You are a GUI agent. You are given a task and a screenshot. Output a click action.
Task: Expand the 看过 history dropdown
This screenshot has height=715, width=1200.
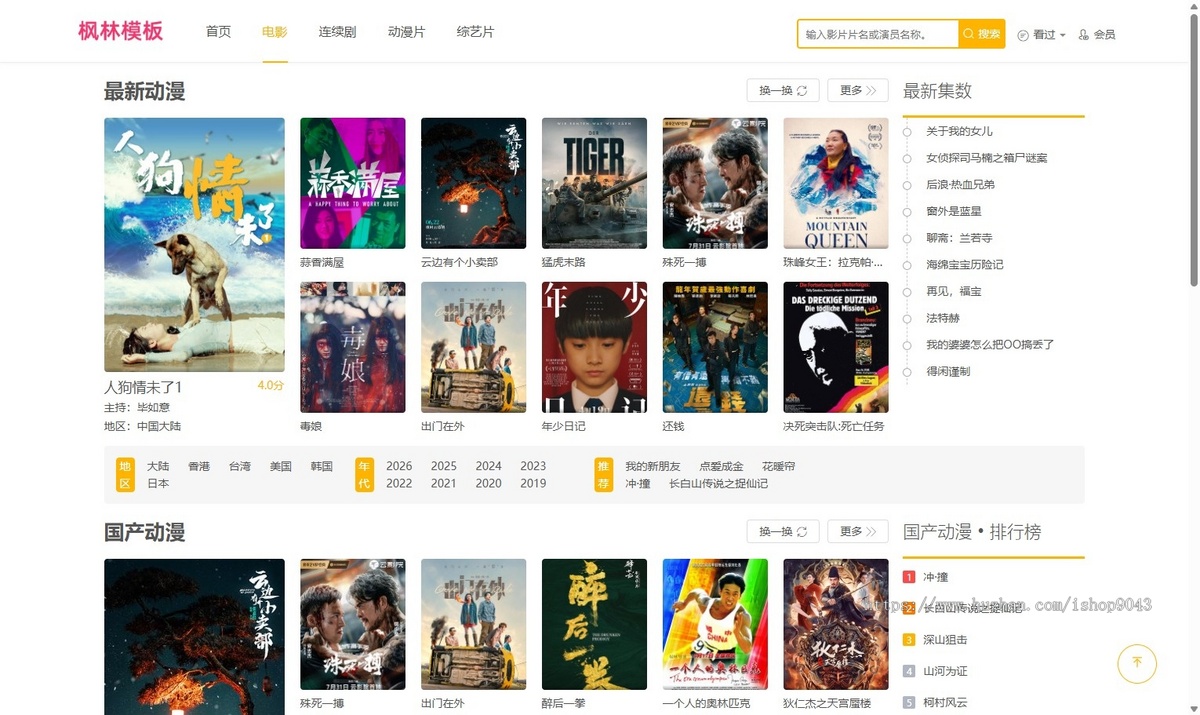1041,34
